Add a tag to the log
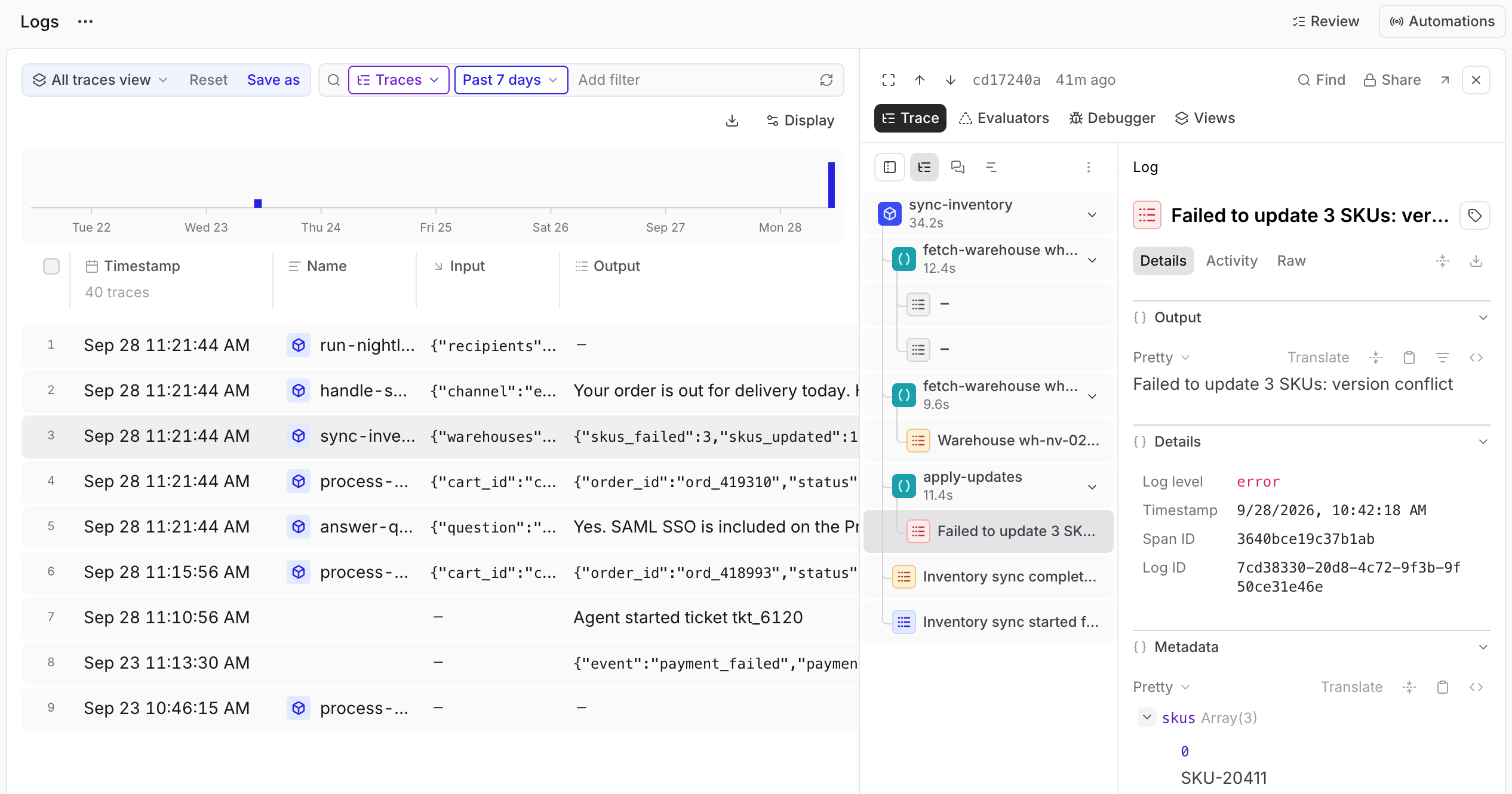Viewport: 1512px width, 794px height. [x=1475, y=216]
